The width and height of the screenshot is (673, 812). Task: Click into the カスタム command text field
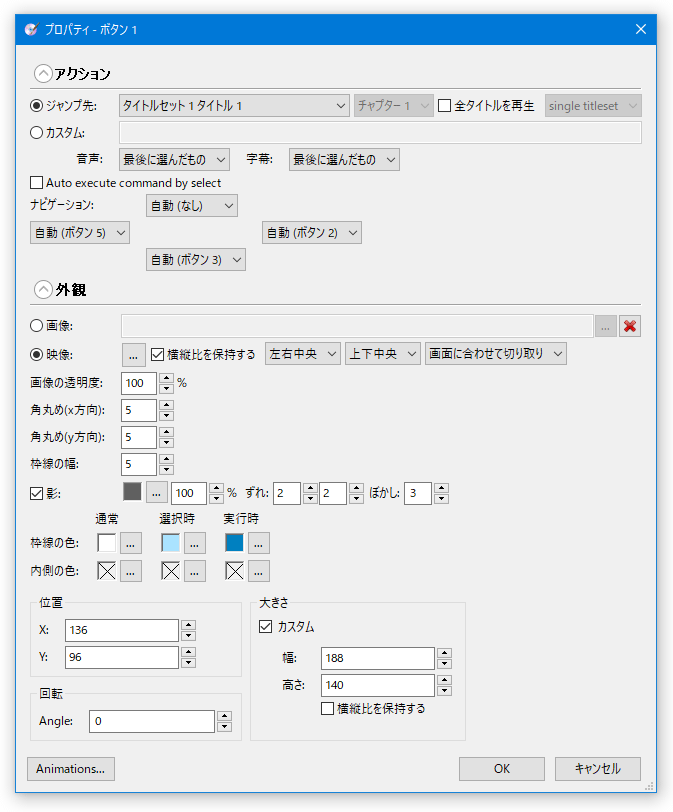coord(380,133)
